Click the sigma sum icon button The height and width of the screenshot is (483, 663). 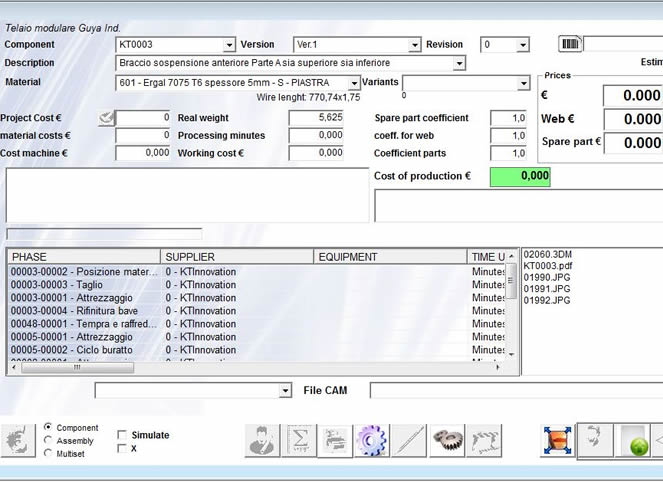click(299, 441)
